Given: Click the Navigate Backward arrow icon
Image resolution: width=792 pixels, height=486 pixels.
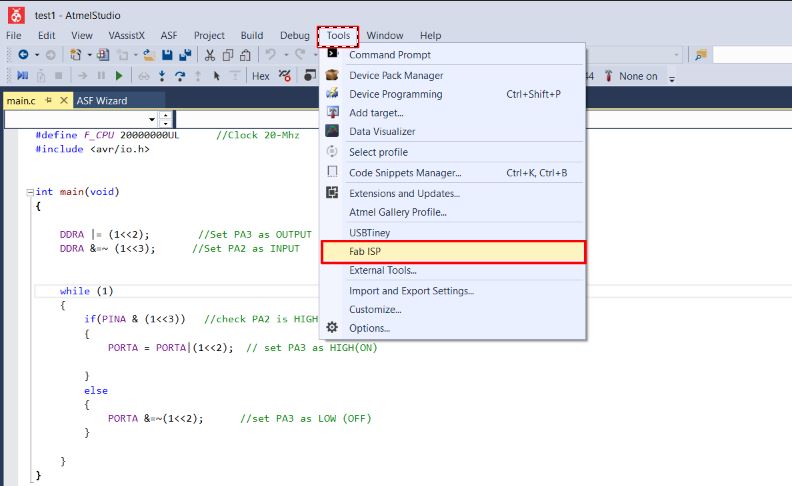Looking at the screenshot, I should pyautogui.click(x=23, y=55).
